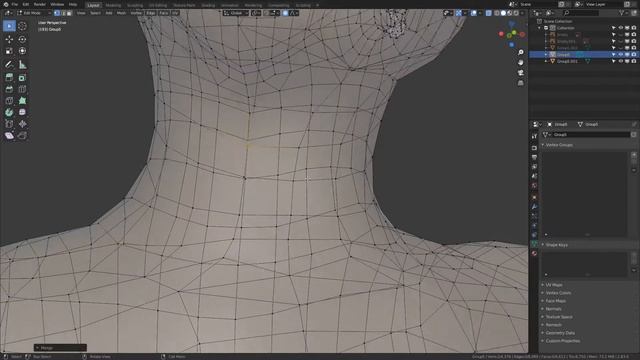Open the Global transform orientation dropdown
The image size is (640, 360).
(x=236, y=13)
